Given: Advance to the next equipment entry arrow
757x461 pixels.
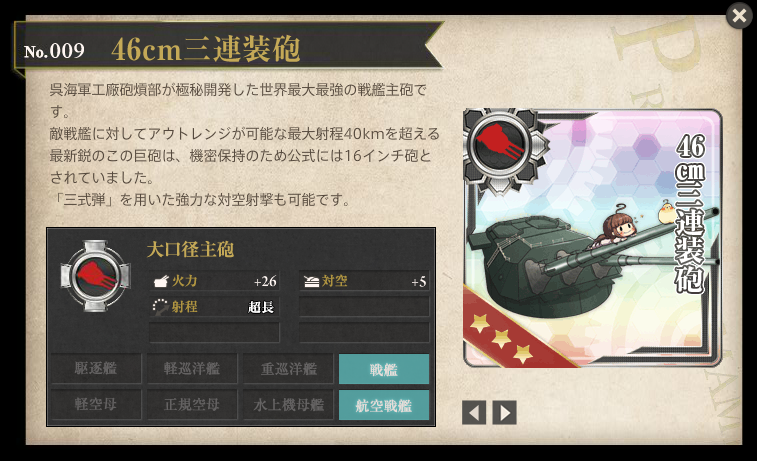Looking at the screenshot, I should pyautogui.click(x=505, y=413).
